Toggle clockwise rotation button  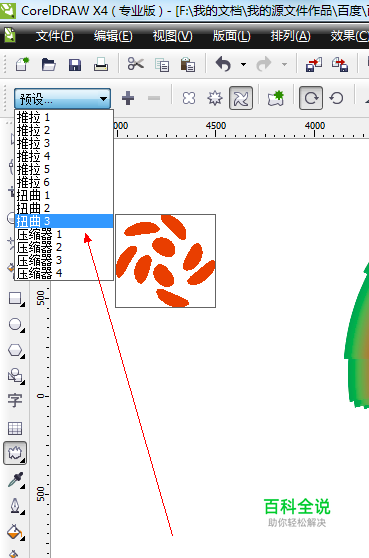tap(311, 98)
